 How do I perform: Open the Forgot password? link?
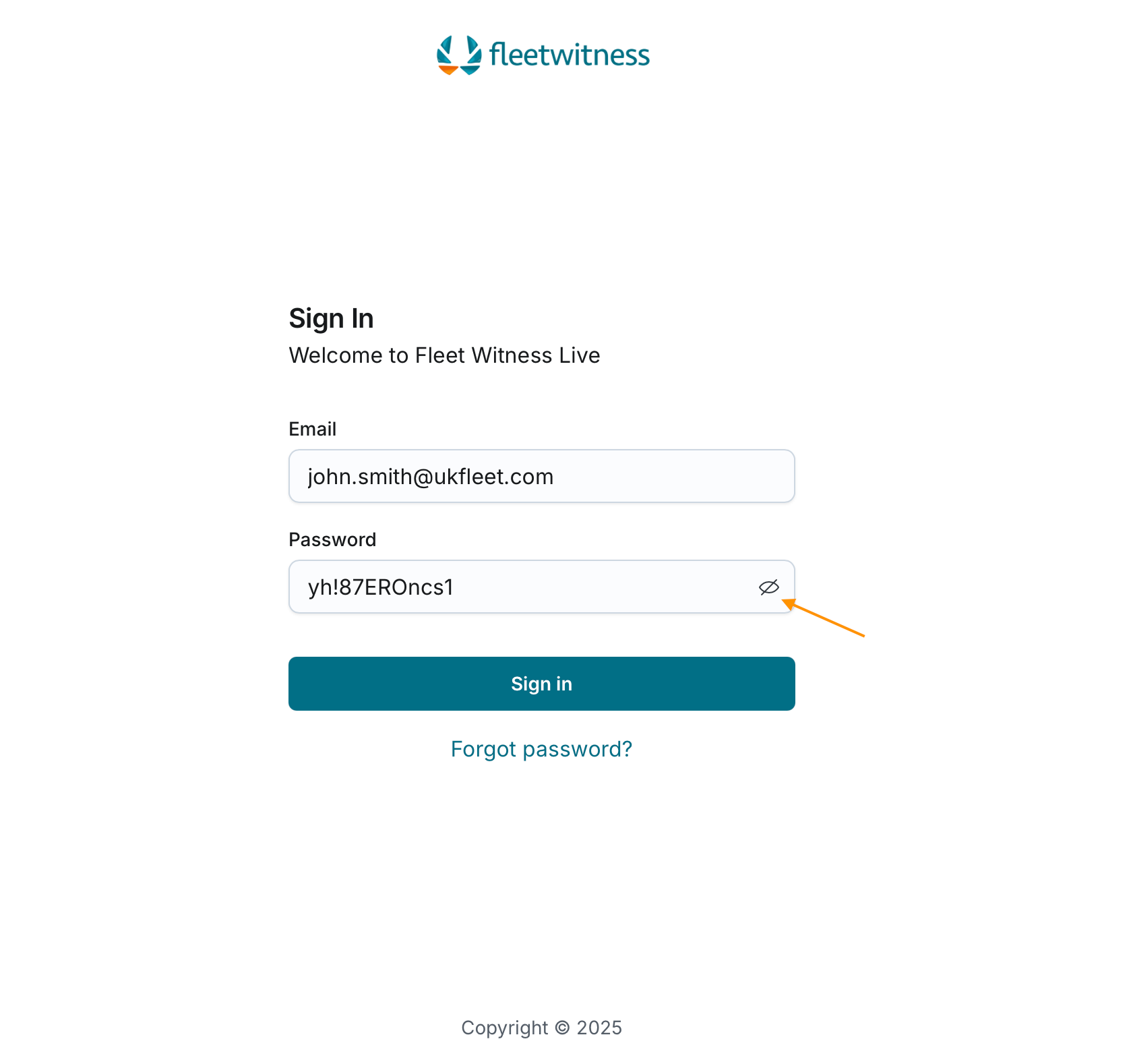click(541, 749)
